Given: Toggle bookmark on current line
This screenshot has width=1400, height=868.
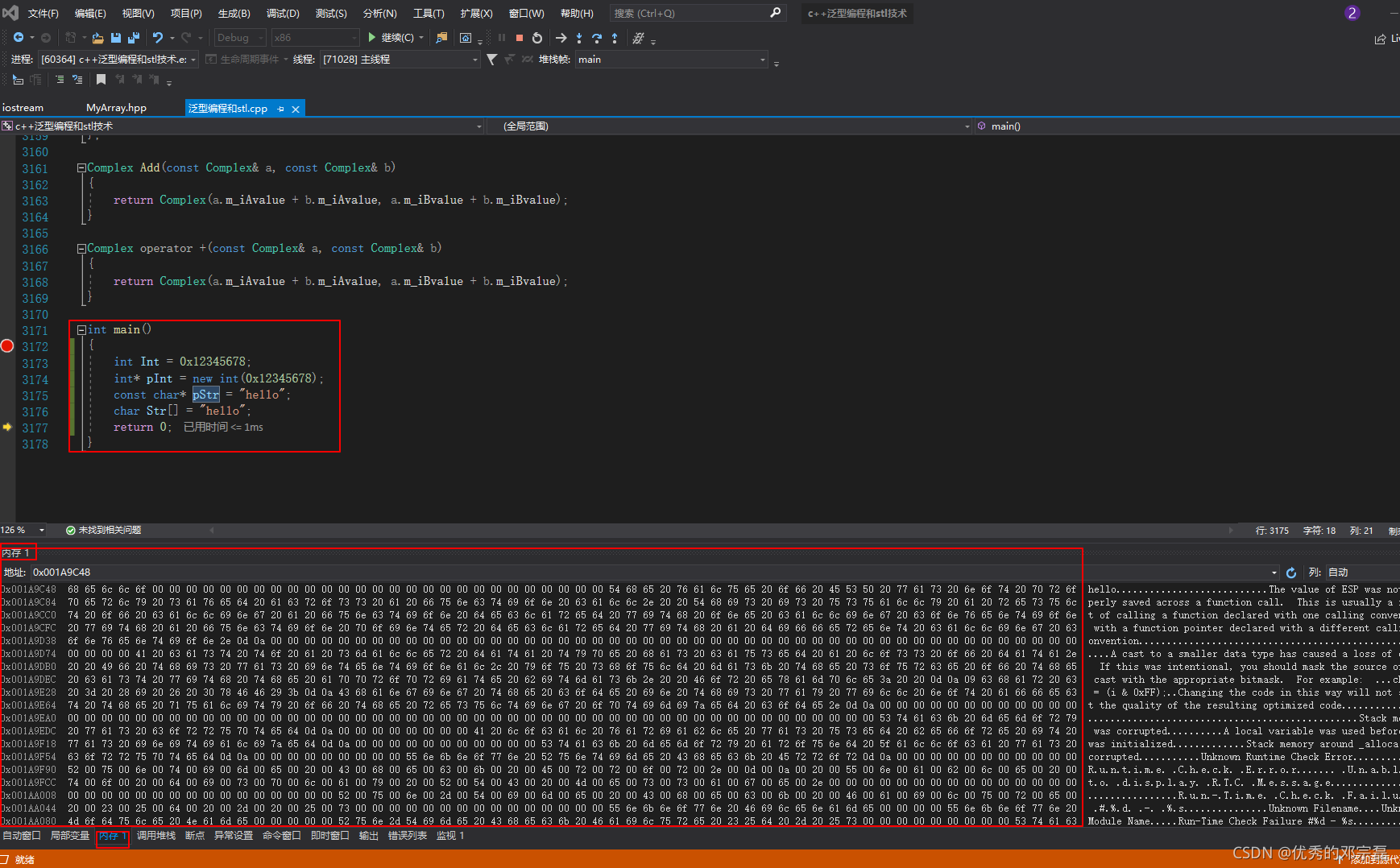Looking at the screenshot, I should pos(101,80).
